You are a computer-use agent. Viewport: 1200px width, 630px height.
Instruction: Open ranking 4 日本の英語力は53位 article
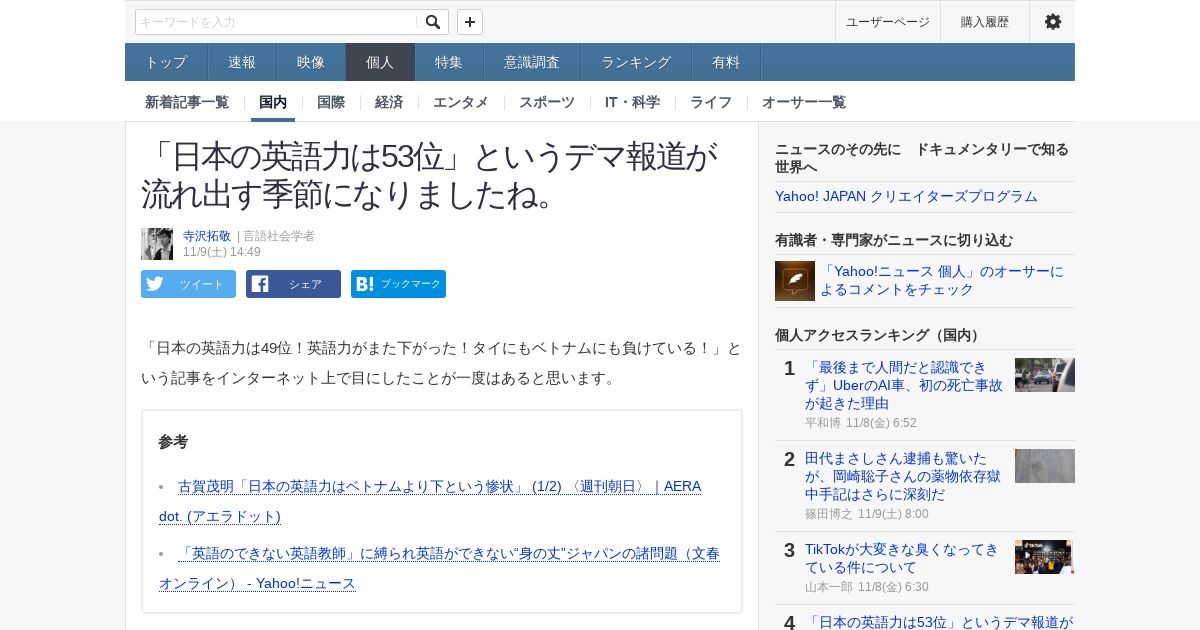[939, 622]
